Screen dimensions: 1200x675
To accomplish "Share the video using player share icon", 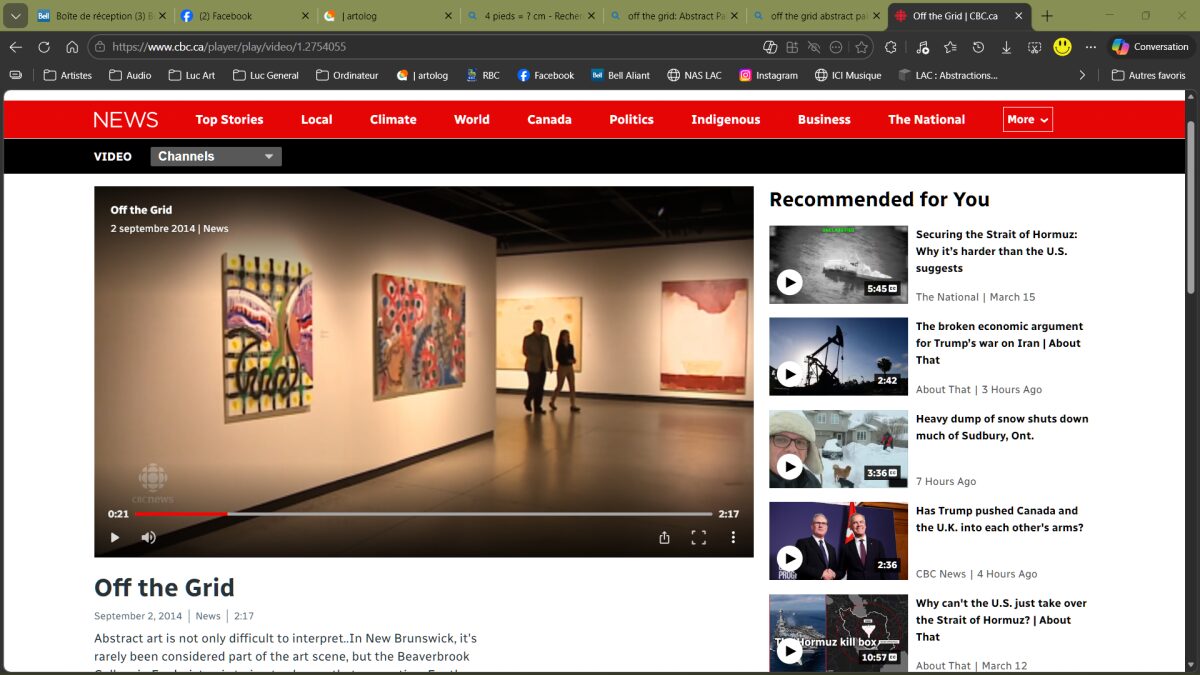I will pyautogui.click(x=664, y=538).
